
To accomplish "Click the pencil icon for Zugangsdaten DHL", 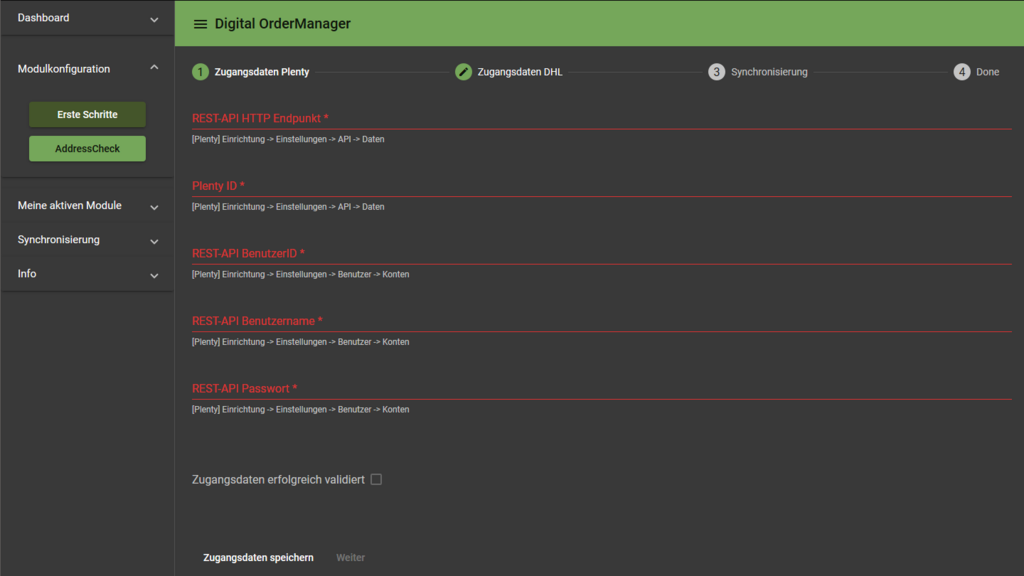I will [x=463, y=72].
